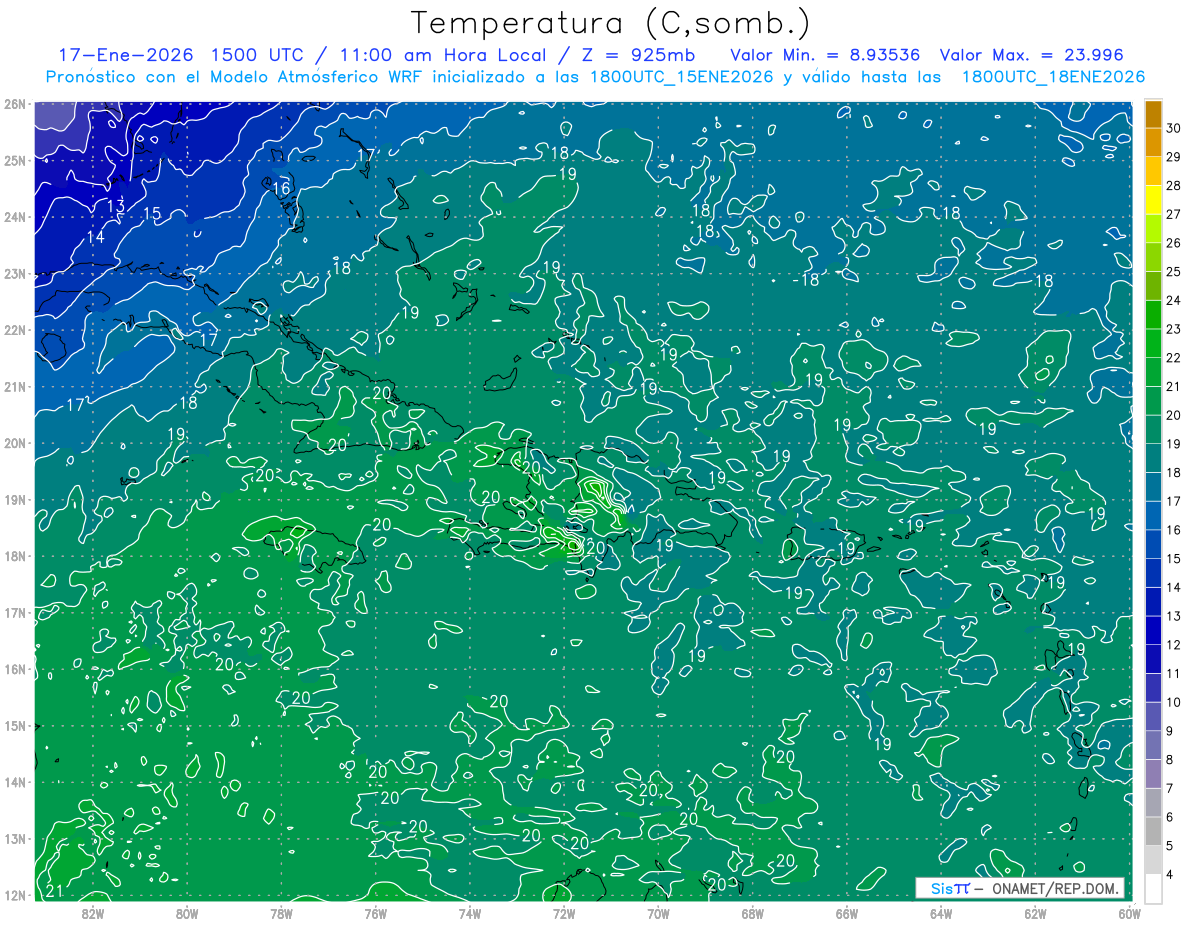The height and width of the screenshot is (927, 1200).
Task: Click color bar label '25'
Action: pyautogui.click(x=1173, y=272)
